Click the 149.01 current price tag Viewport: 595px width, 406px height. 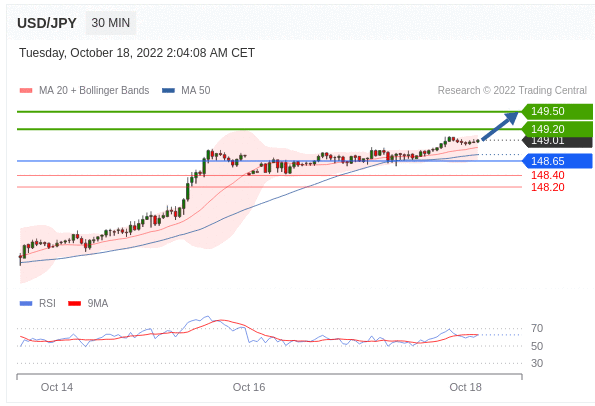[557, 141]
